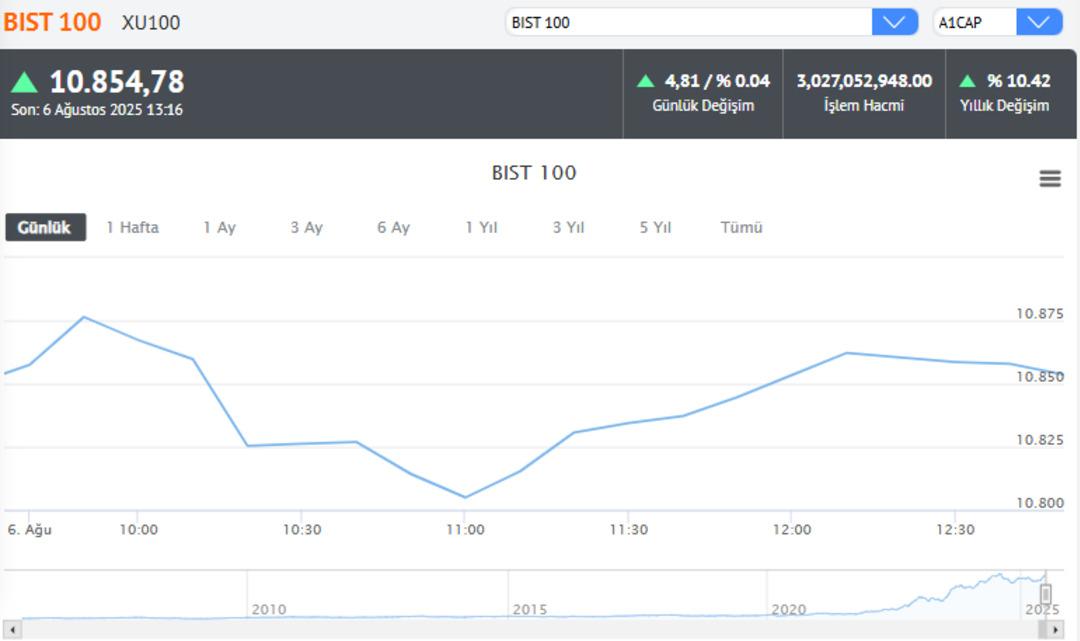Show the 5 Yıl chart range
Image resolution: width=1080 pixels, height=641 pixels.
[655, 227]
